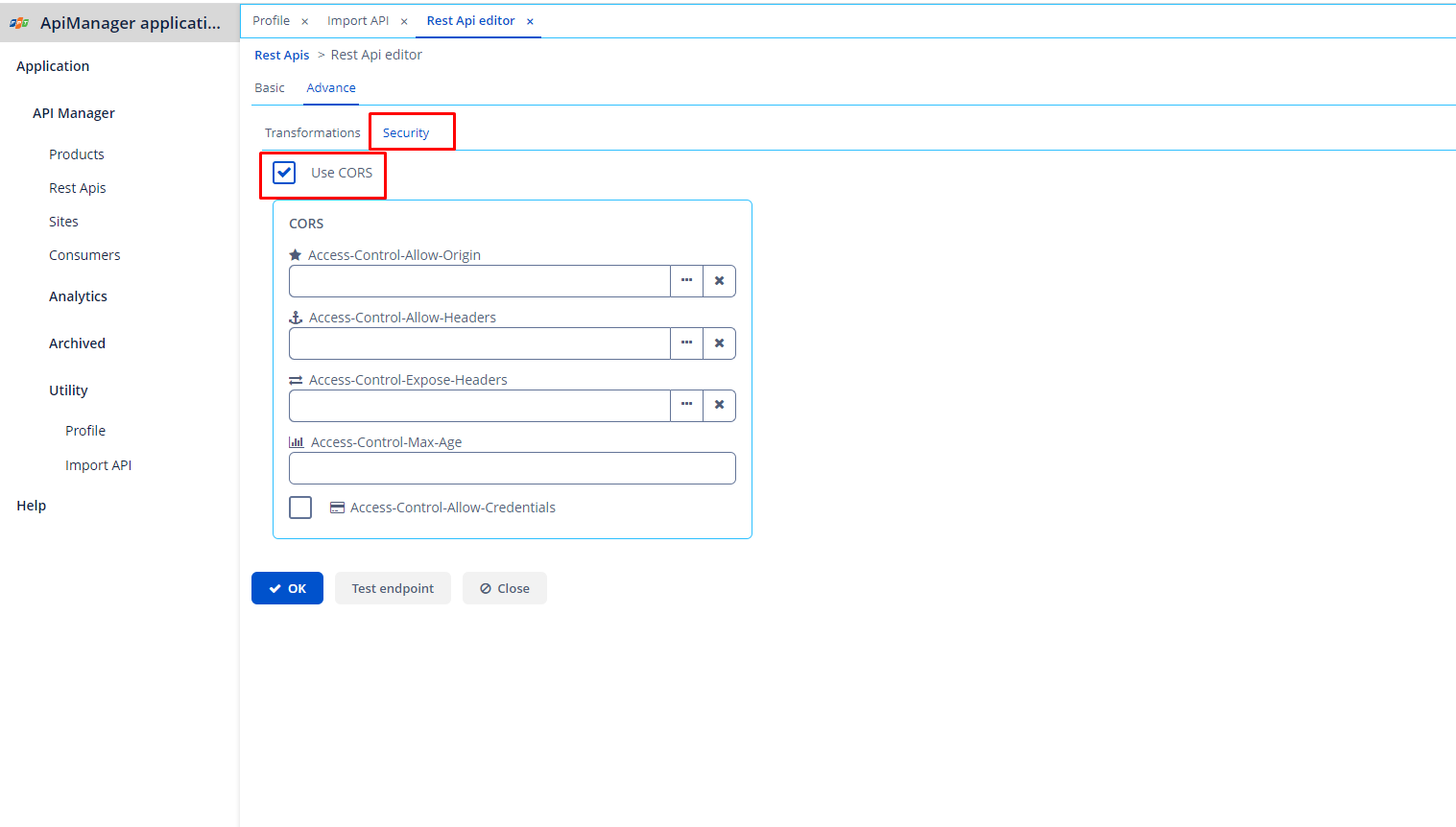Clear the Access-Control-Allow-Origin field with X
Image resolution: width=1456 pixels, height=827 pixels.
tap(719, 281)
